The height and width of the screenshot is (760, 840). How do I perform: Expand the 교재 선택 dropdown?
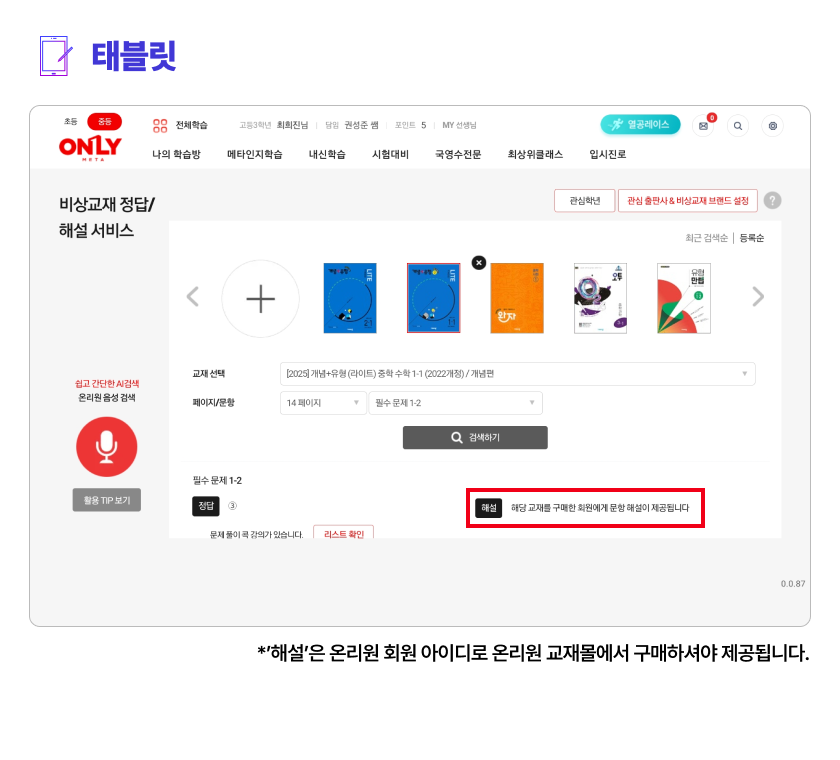pos(518,374)
